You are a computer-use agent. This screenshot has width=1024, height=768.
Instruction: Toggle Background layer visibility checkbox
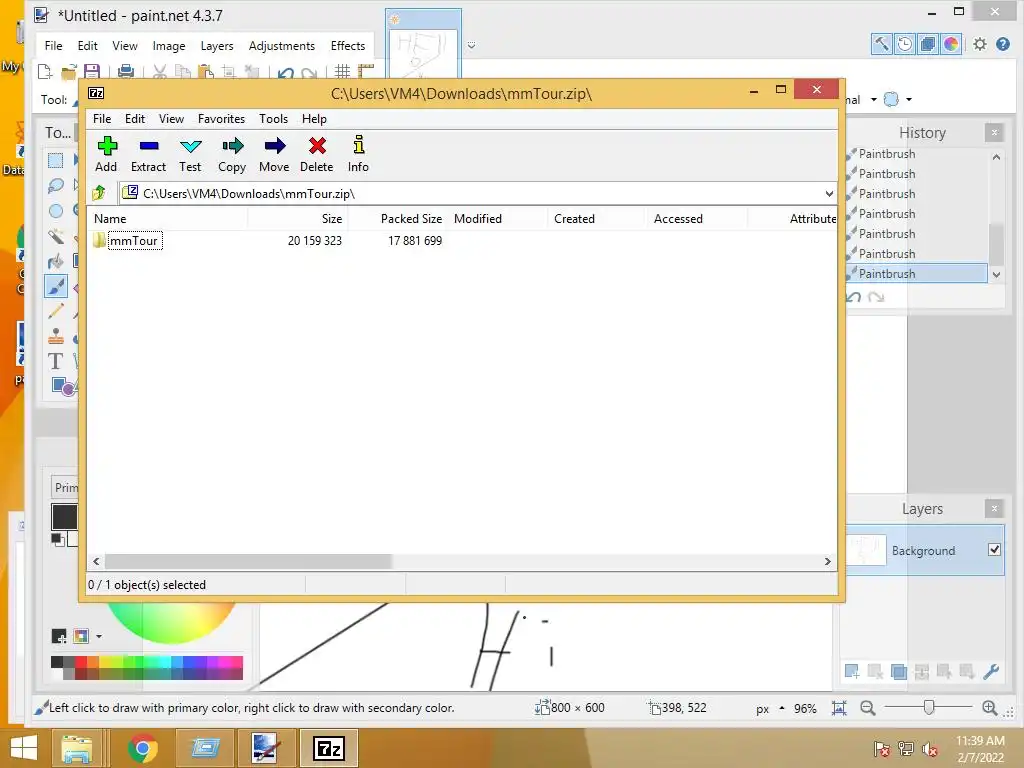[x=994, y=550]
